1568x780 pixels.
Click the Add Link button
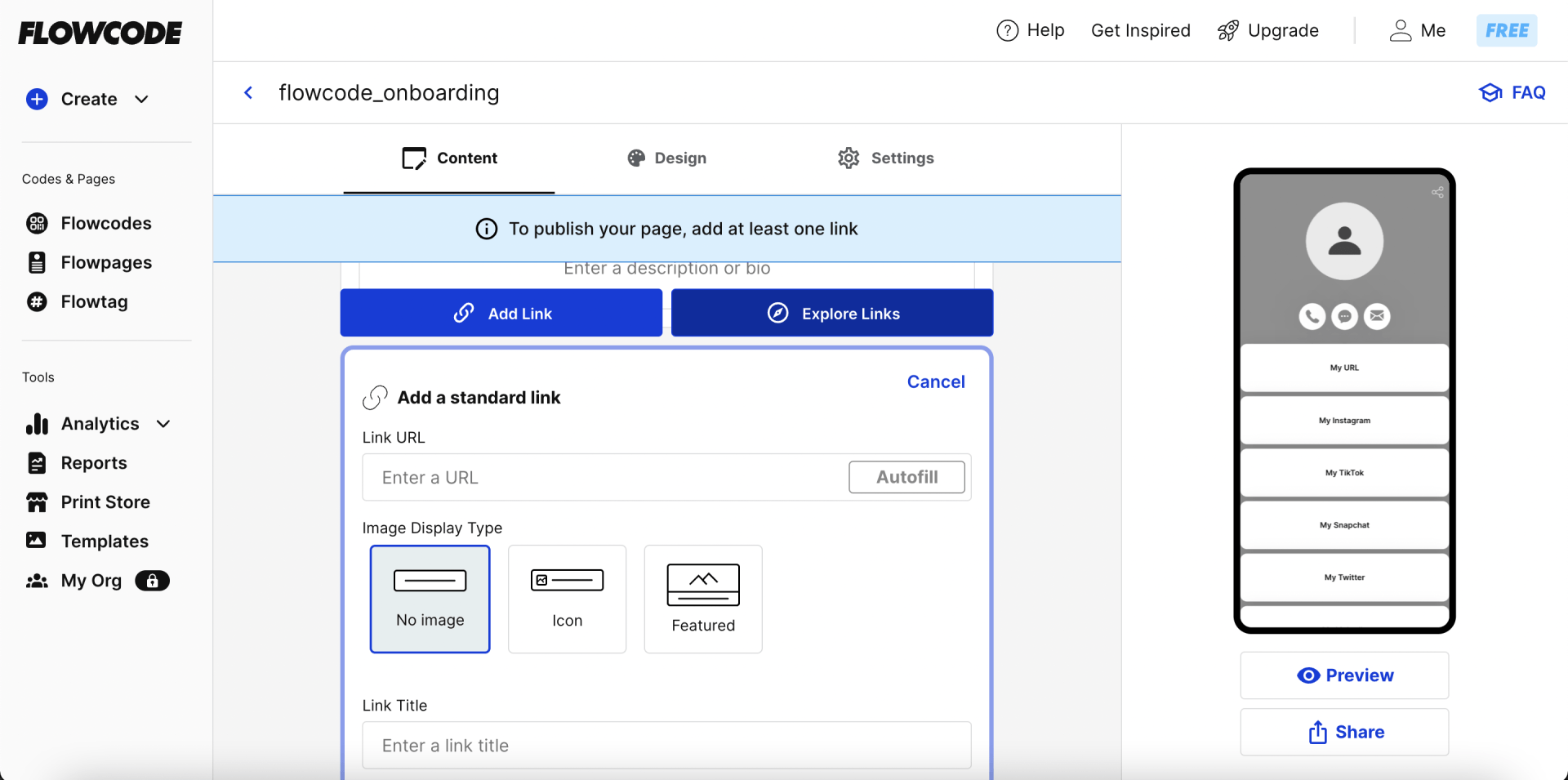pyautogui.click(x=501, y=313)
